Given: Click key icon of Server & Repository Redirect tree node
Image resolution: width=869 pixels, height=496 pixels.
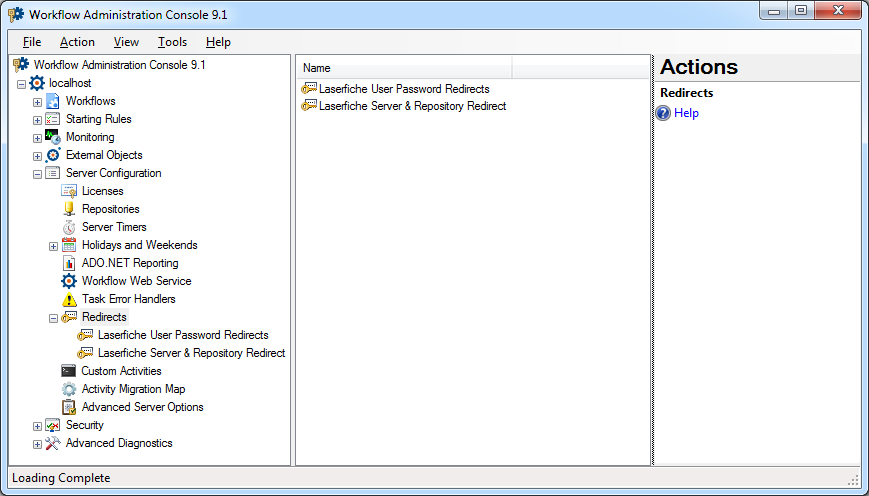Looking at the screenshot, I should [x=85, y=353].
